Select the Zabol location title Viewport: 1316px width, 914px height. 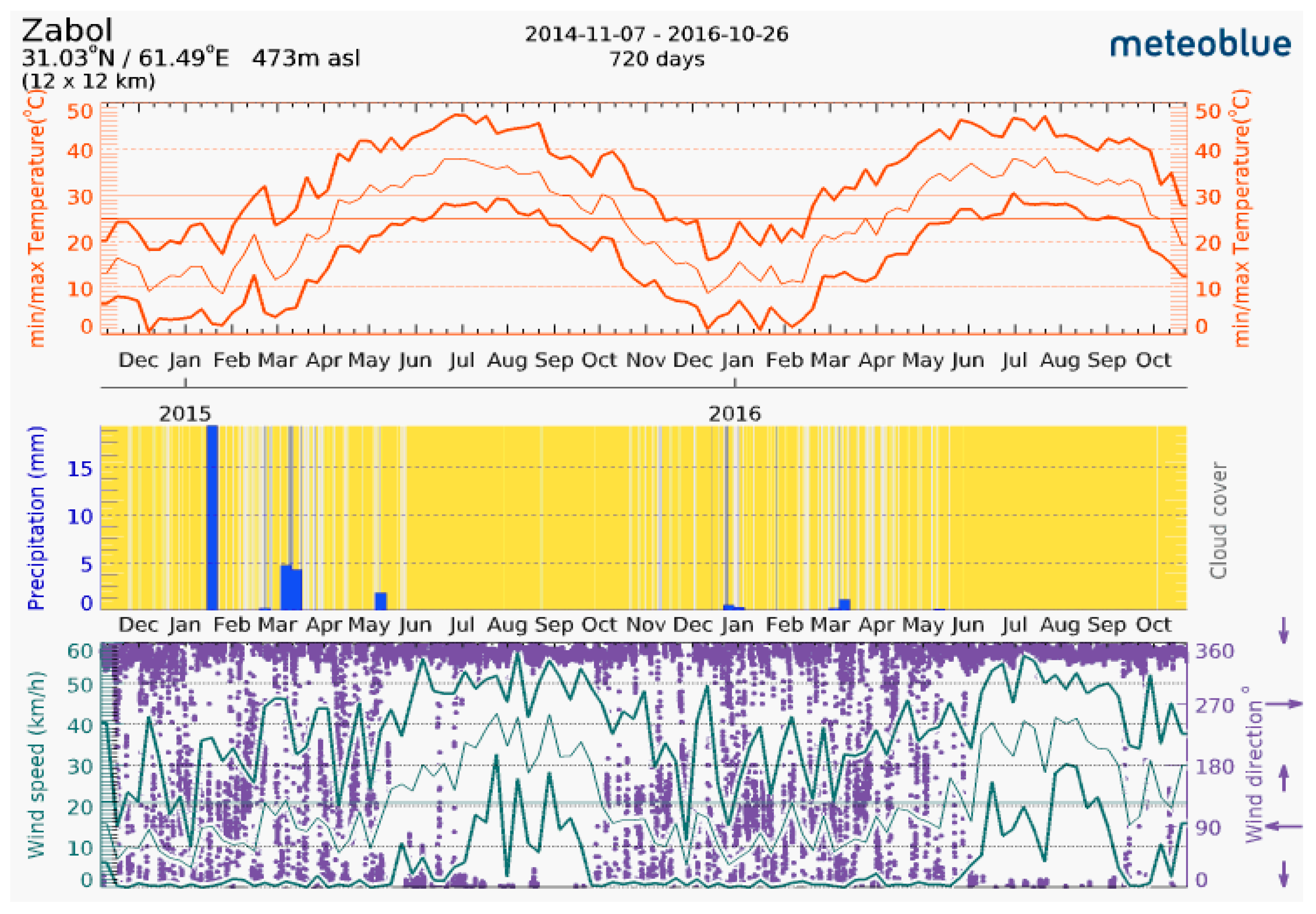coord(67,30)
